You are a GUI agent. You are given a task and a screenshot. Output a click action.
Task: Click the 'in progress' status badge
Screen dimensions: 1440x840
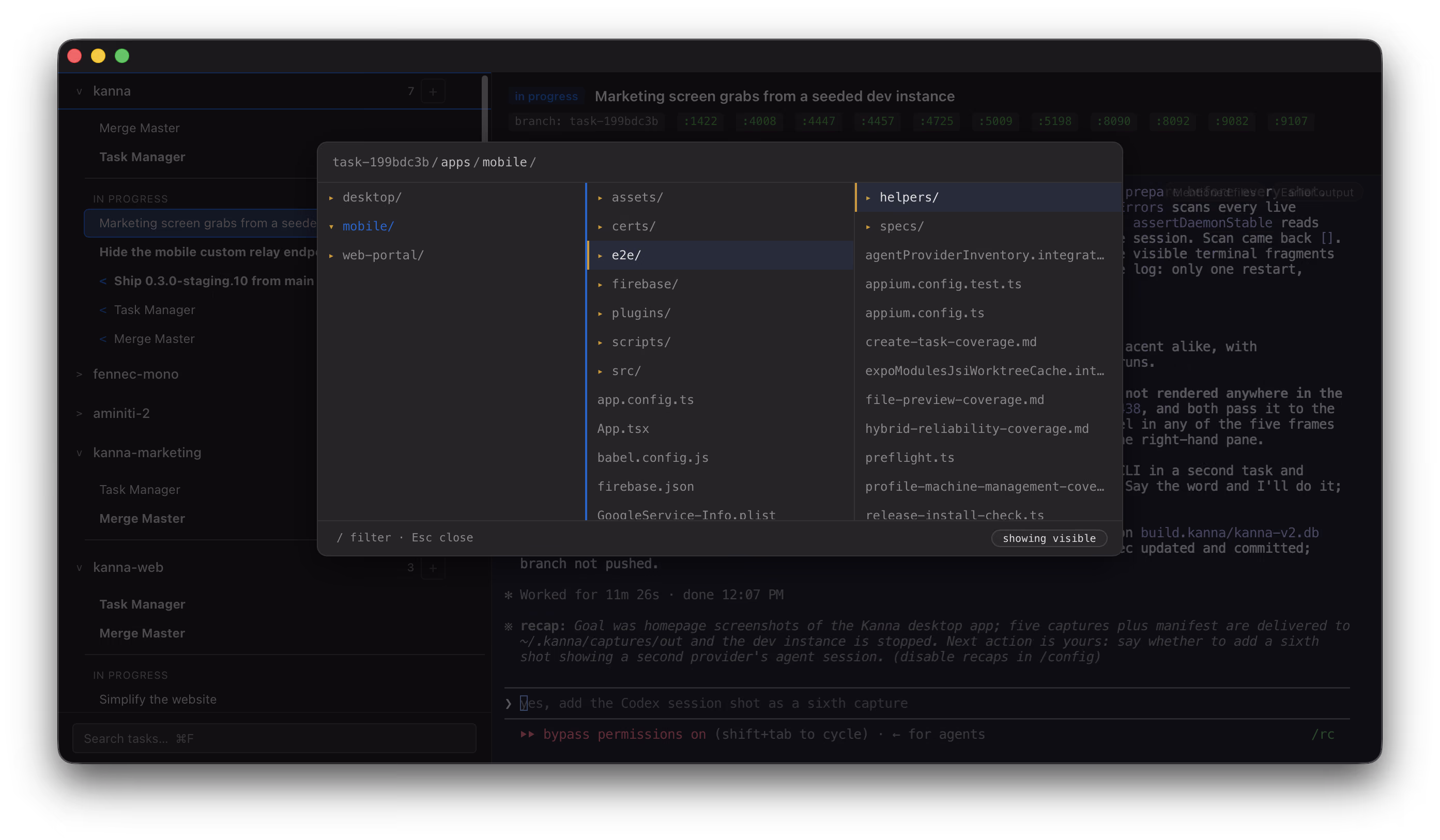[546, 97]
